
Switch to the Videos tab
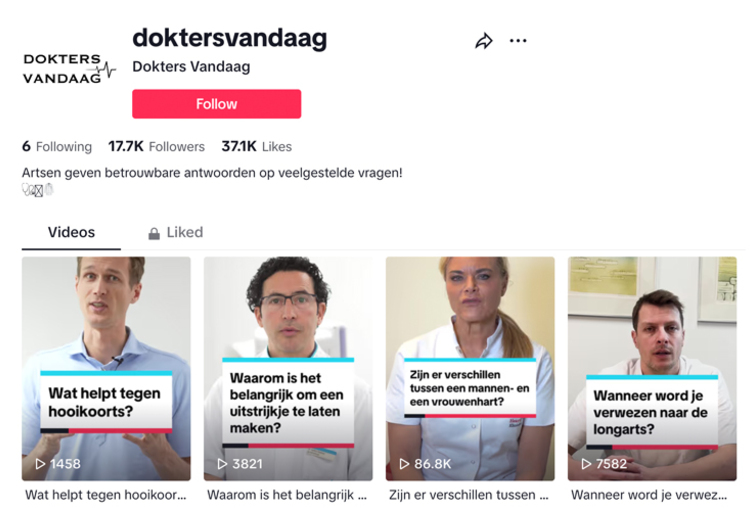coord(71,233)
